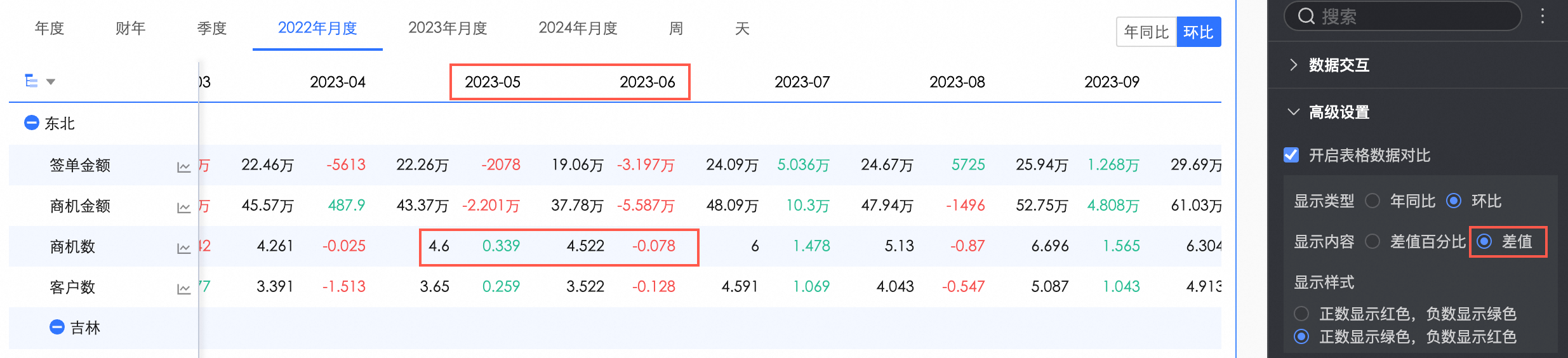The image size is (1568, 358).
Task: Collapse the 高级设置 section
Action: 1294,112
